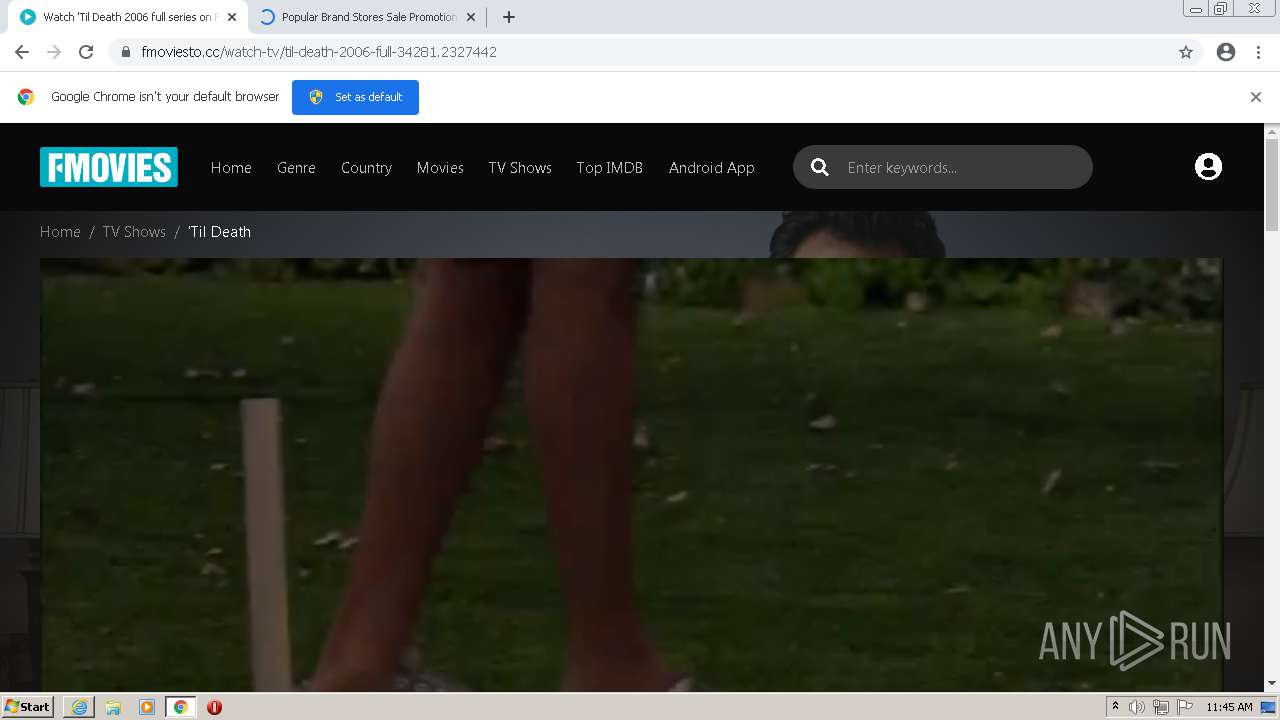This screenshot has height=720, width=1280.
Task: Click the TV Shows breadcrumb link
Action: (134, 232)
